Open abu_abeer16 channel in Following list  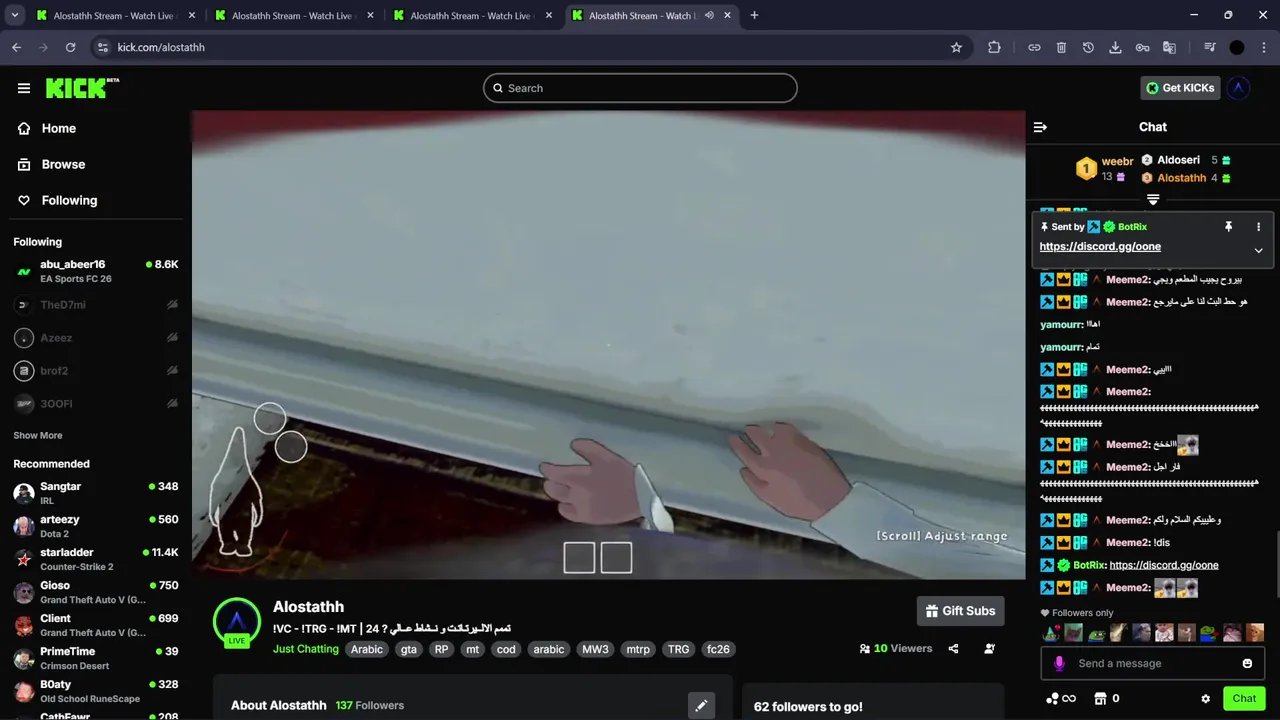click(96, 271)
